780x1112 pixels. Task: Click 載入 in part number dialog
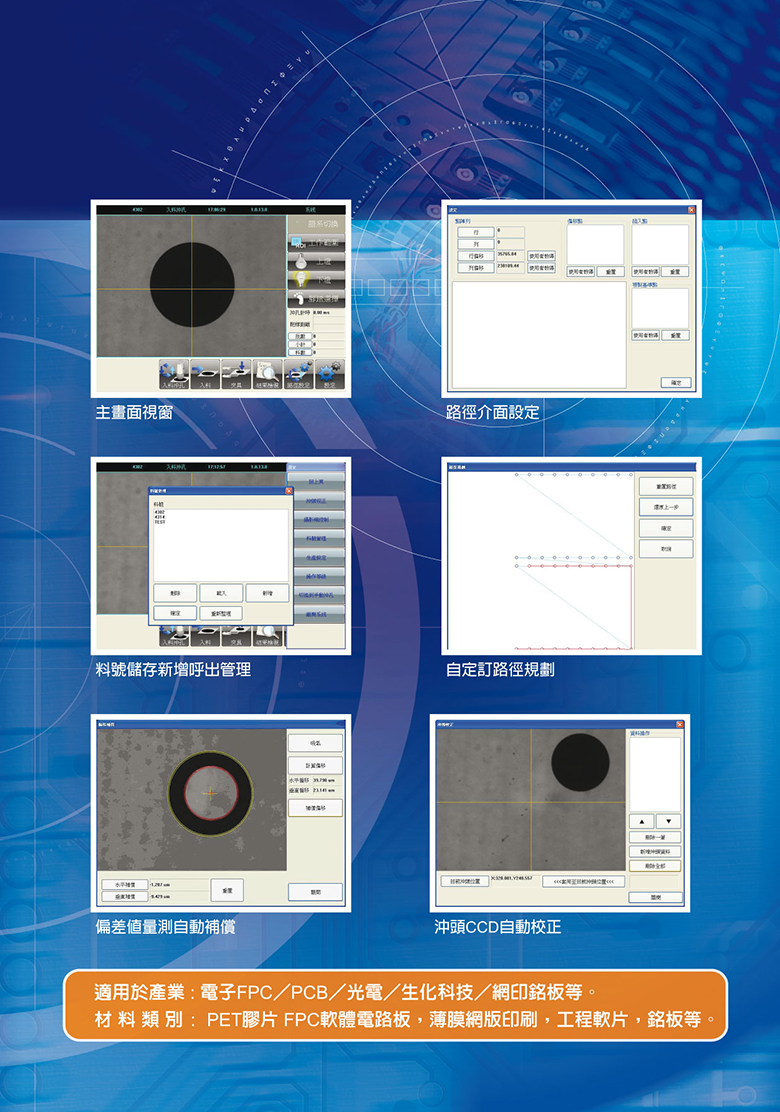(x=221, y=593)
